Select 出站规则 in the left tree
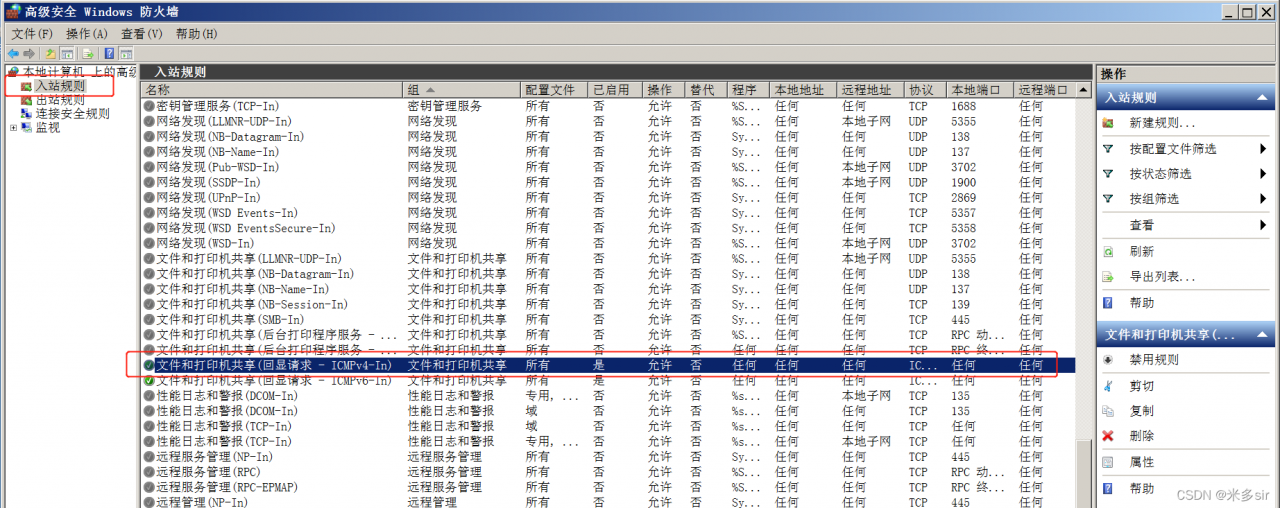 (x=60, y=100)
